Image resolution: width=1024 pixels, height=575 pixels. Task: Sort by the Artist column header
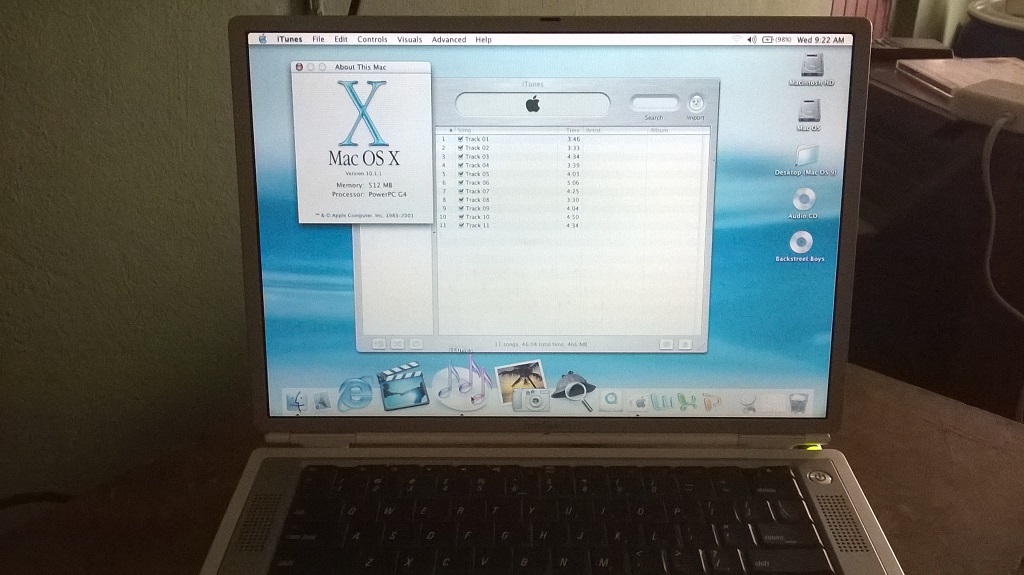pyautogui.click(x=615, y=131)
